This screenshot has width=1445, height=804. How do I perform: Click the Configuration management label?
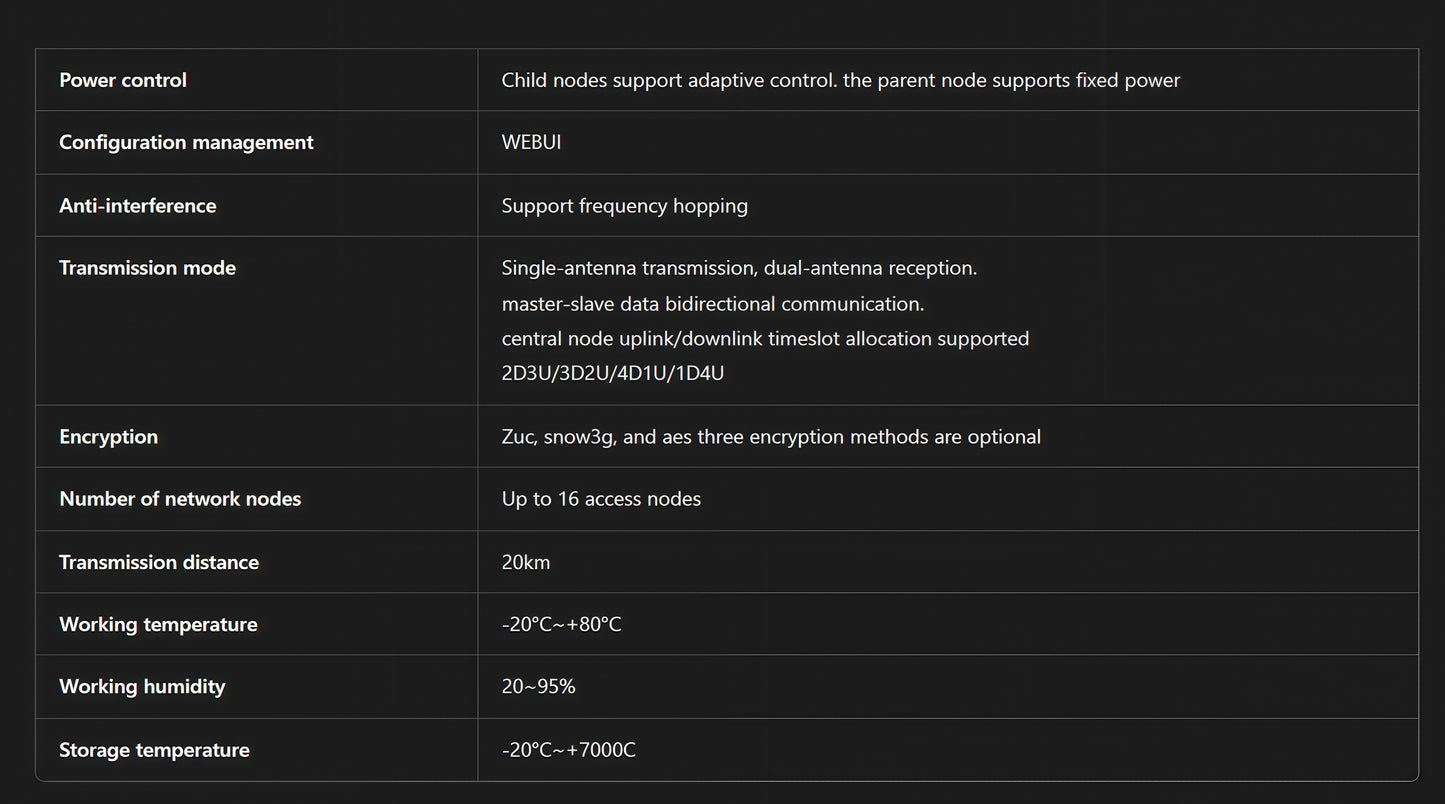click(186, 142)
